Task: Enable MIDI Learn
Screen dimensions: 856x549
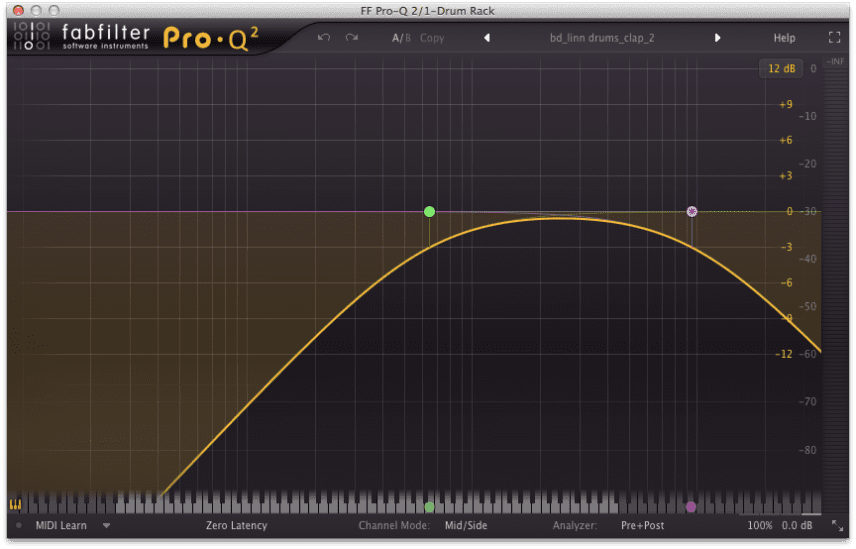Action: click(x=61, y=526)
